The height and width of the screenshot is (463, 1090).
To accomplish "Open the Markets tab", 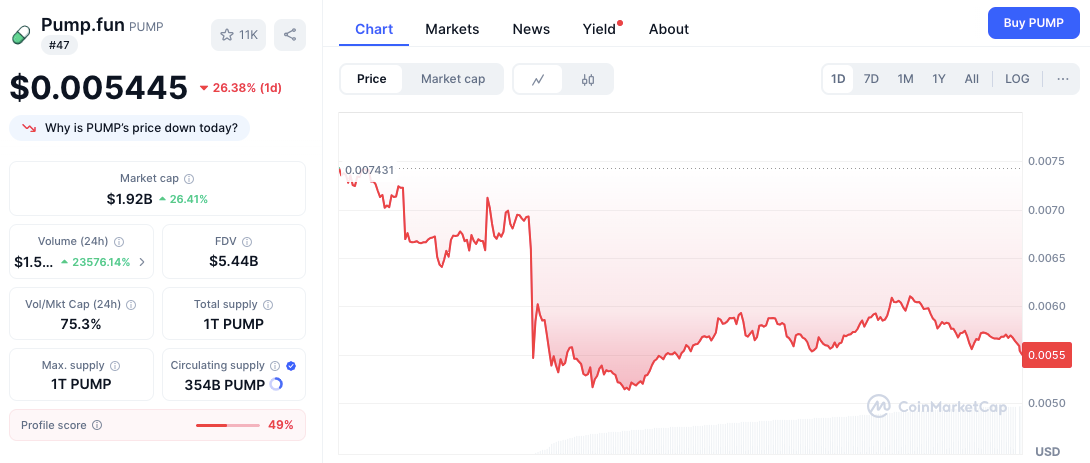I will [452, 29].
